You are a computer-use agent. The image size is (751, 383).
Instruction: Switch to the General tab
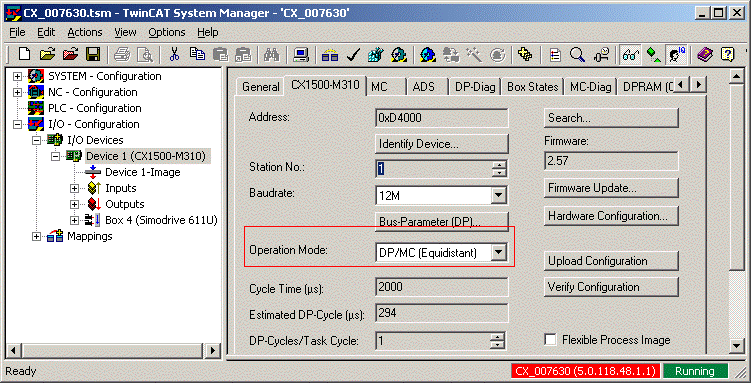261,87
